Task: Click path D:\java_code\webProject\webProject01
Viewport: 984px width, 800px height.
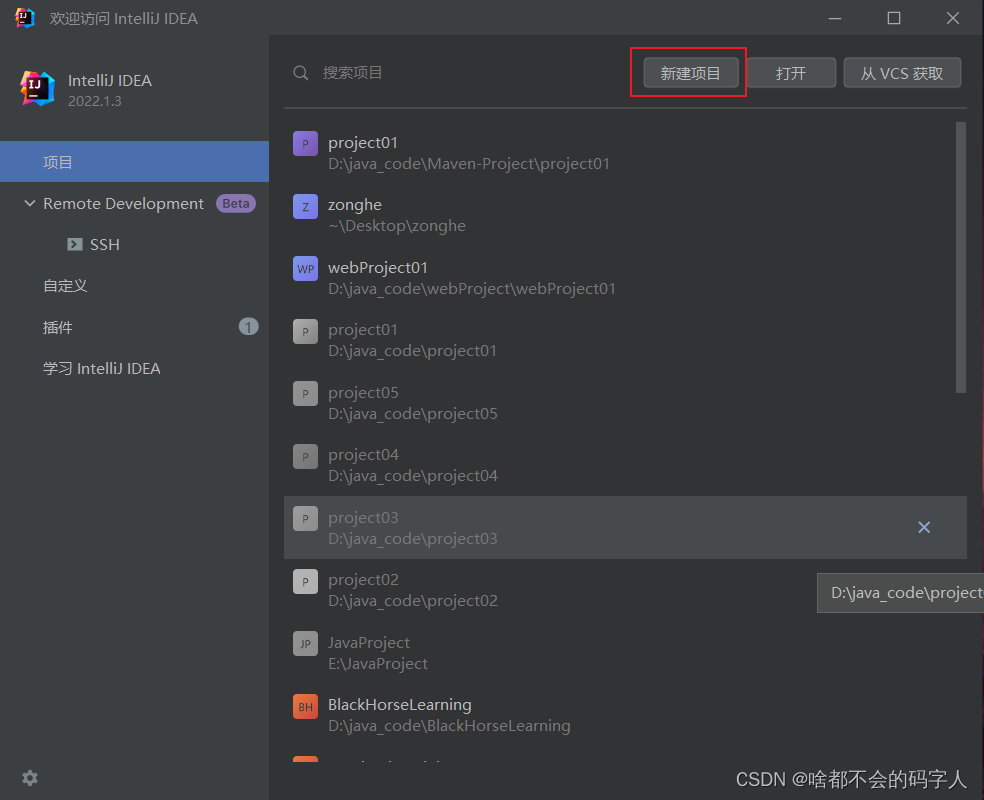Action: tap(472, 289)
